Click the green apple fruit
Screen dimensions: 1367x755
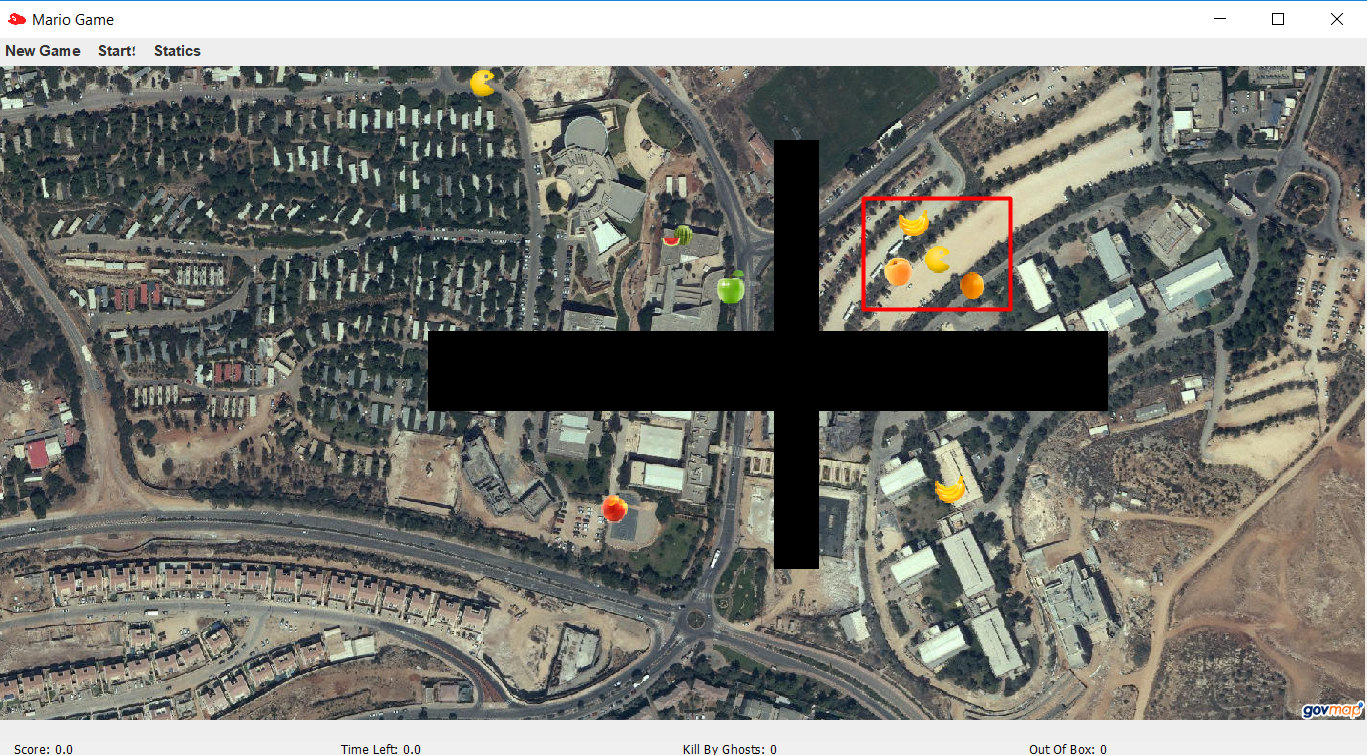coord(732,287)
